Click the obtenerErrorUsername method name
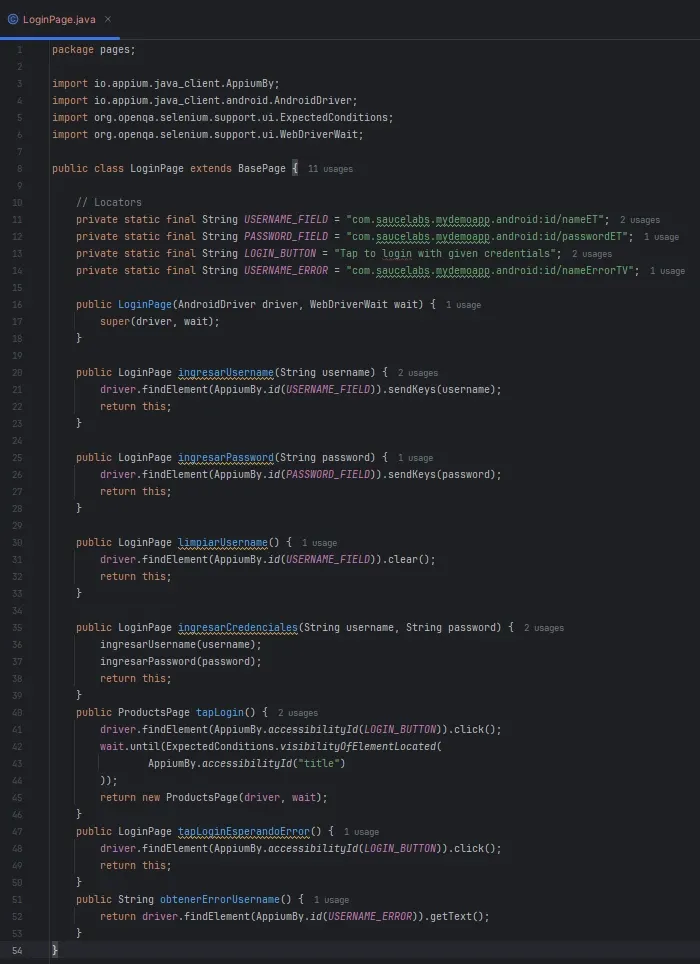 tap(220, 899)
